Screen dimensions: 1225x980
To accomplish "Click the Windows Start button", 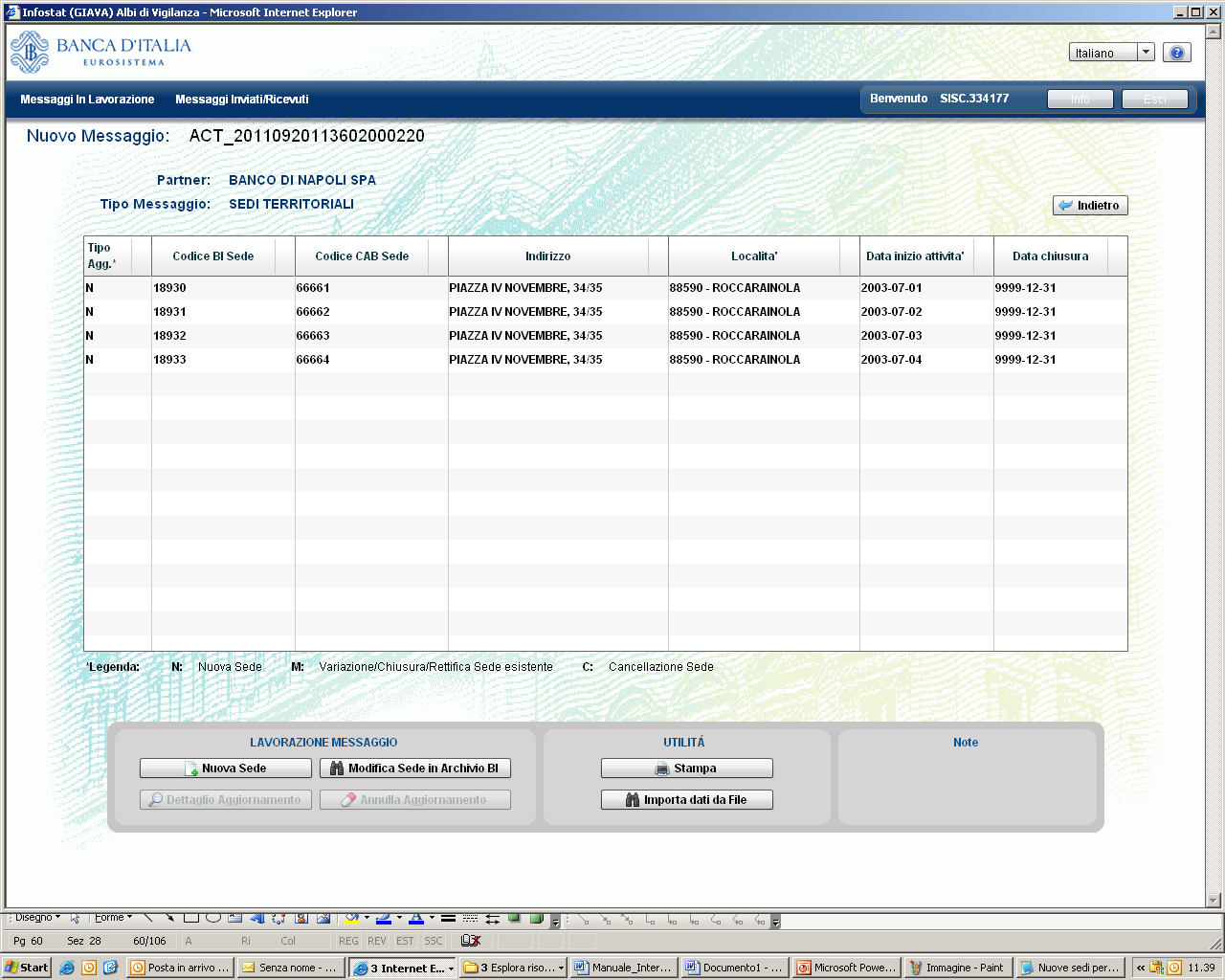I will point(27,968).
